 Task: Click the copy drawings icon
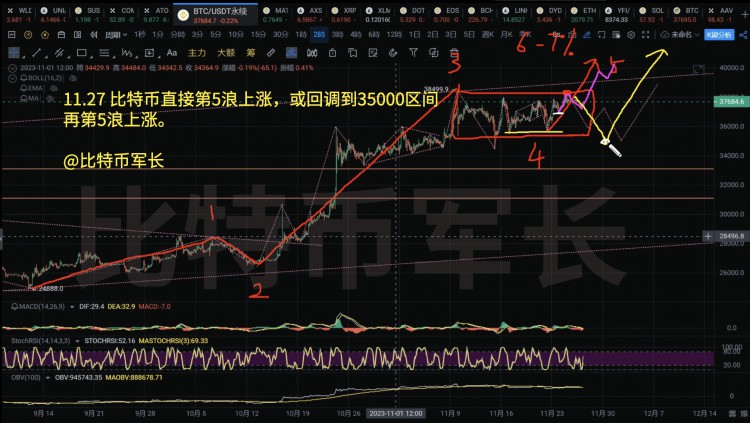click(353, 53)
